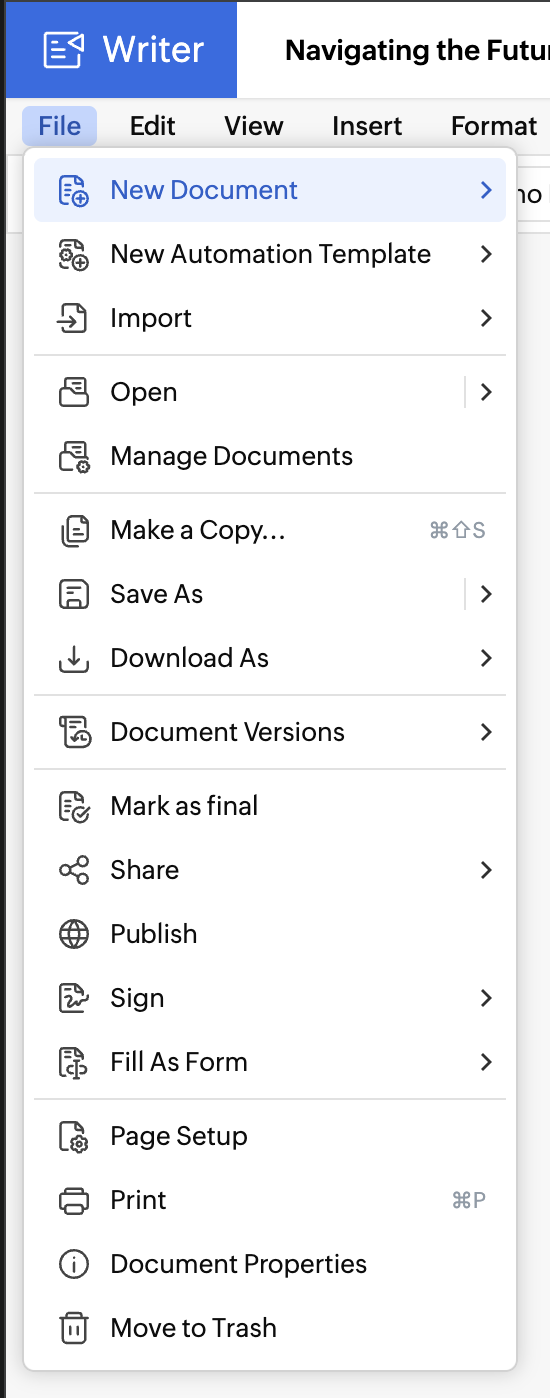This screenshot has width=550, height=1398.
Task: Click the Writer brand text
Action: coord(153,49)
